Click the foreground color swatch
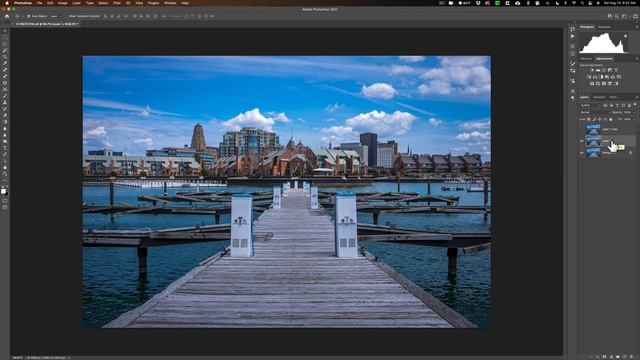This screenshot has height=360, width=640. pos(4,191)
